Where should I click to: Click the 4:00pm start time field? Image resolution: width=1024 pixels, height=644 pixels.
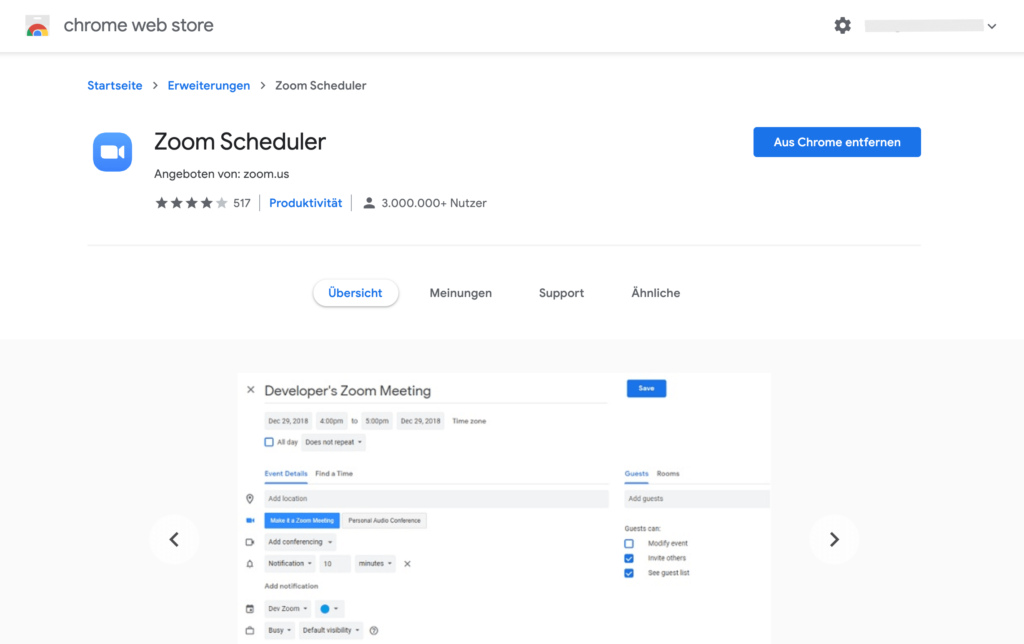pyautogui.click(x=331, y=421)
